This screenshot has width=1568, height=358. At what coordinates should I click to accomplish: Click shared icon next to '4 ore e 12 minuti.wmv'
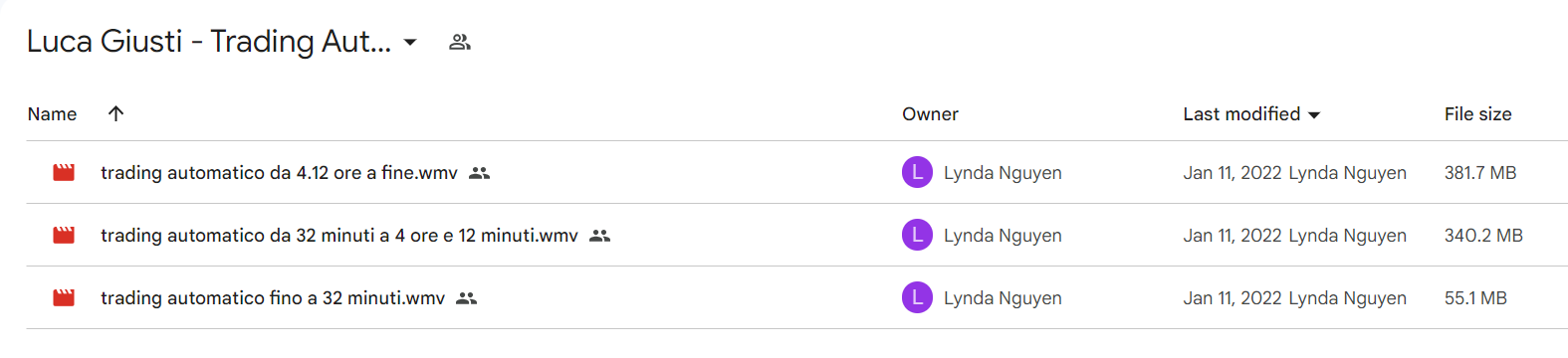(x=599, y=236)
